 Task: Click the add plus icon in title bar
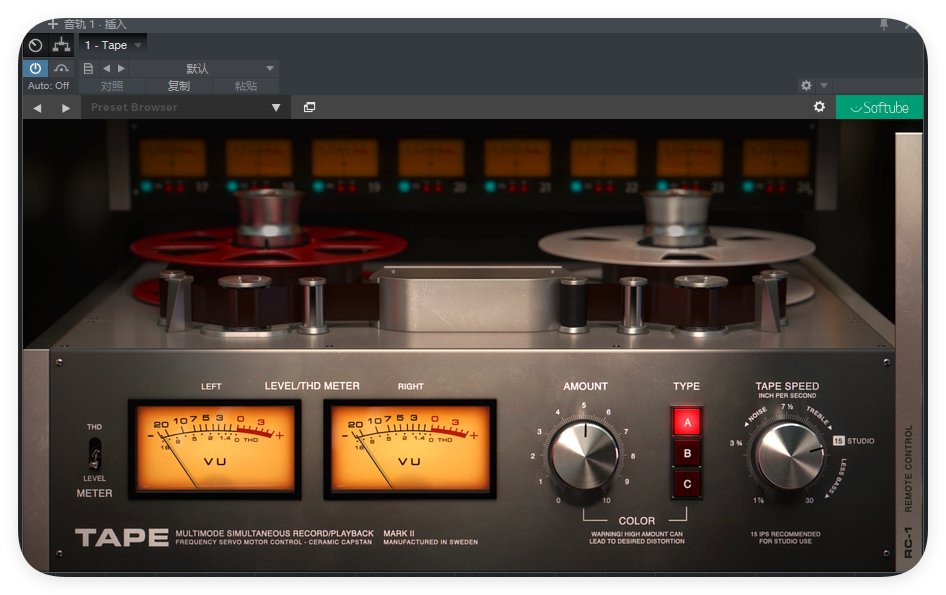pyautogui.click(x=53, y=23)
